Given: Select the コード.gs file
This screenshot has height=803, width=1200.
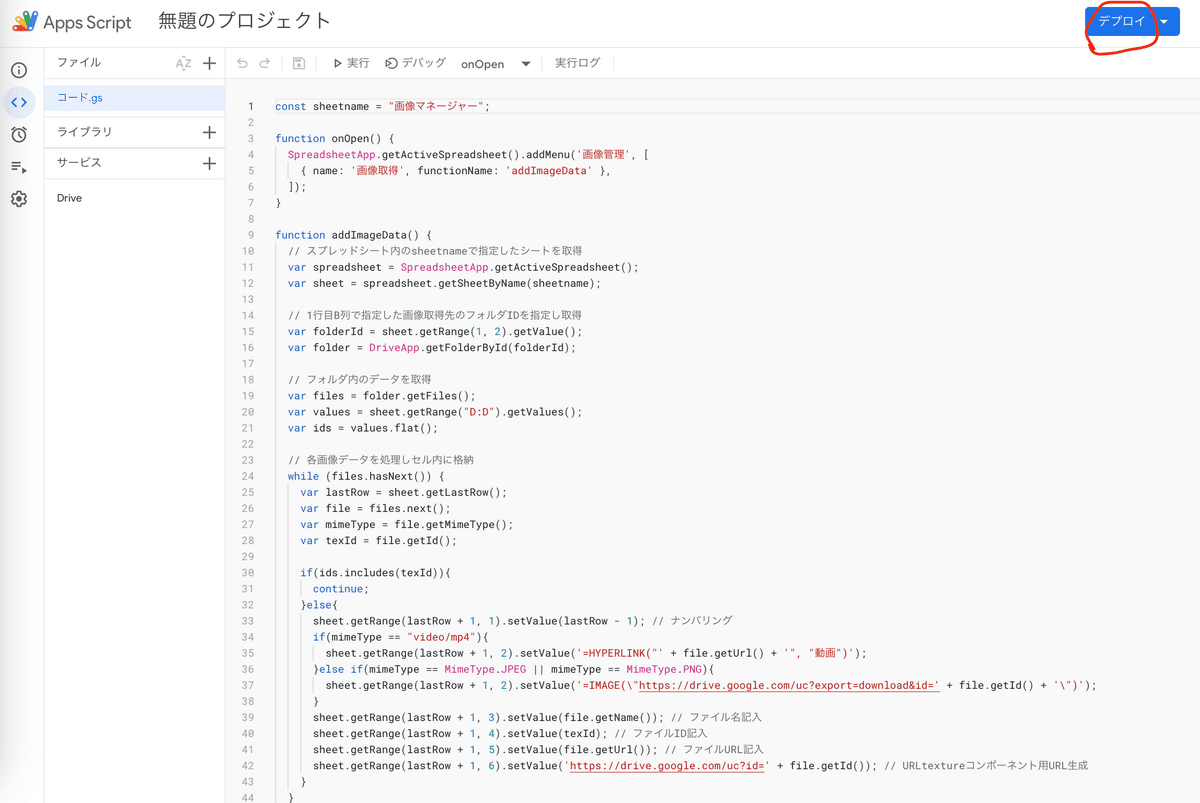Looking at the screenshot, I should (x=135, y=98).
